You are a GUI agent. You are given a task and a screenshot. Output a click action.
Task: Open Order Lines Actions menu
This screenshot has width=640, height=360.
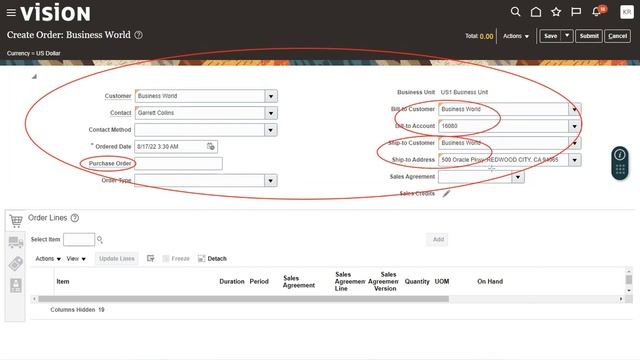[48, 258]
